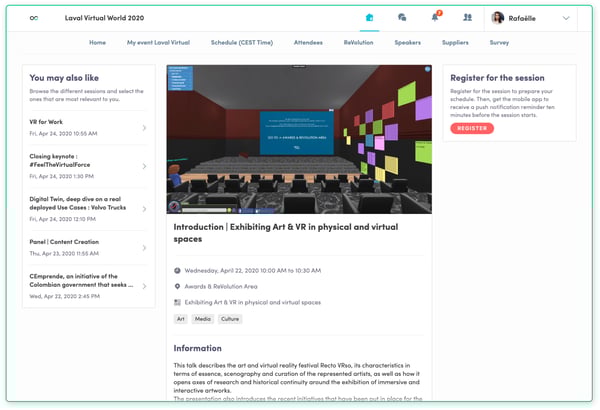Image resolution: width=600 pixels, height=410 pixels.
Task: Click the Introduction session title heading
Action: [286, 233]
